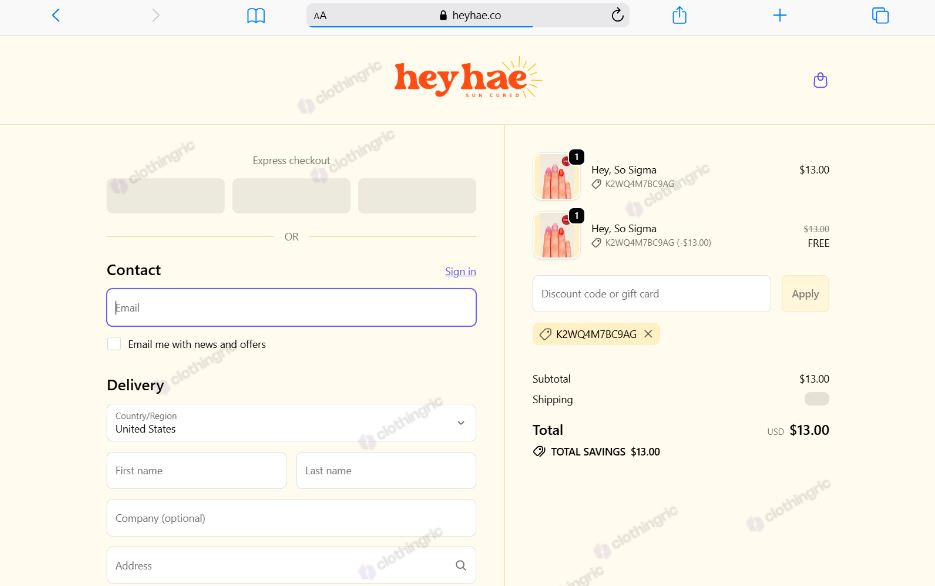
Task: Show all tabs with the tabs icon
Action: (880, 15)
